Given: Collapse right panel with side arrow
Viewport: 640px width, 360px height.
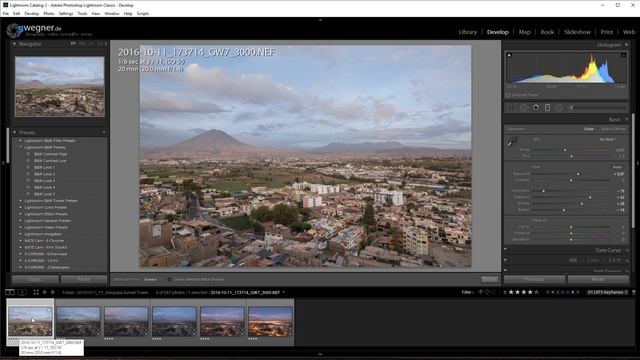Looking at the screenshot, I should (638, 163).
